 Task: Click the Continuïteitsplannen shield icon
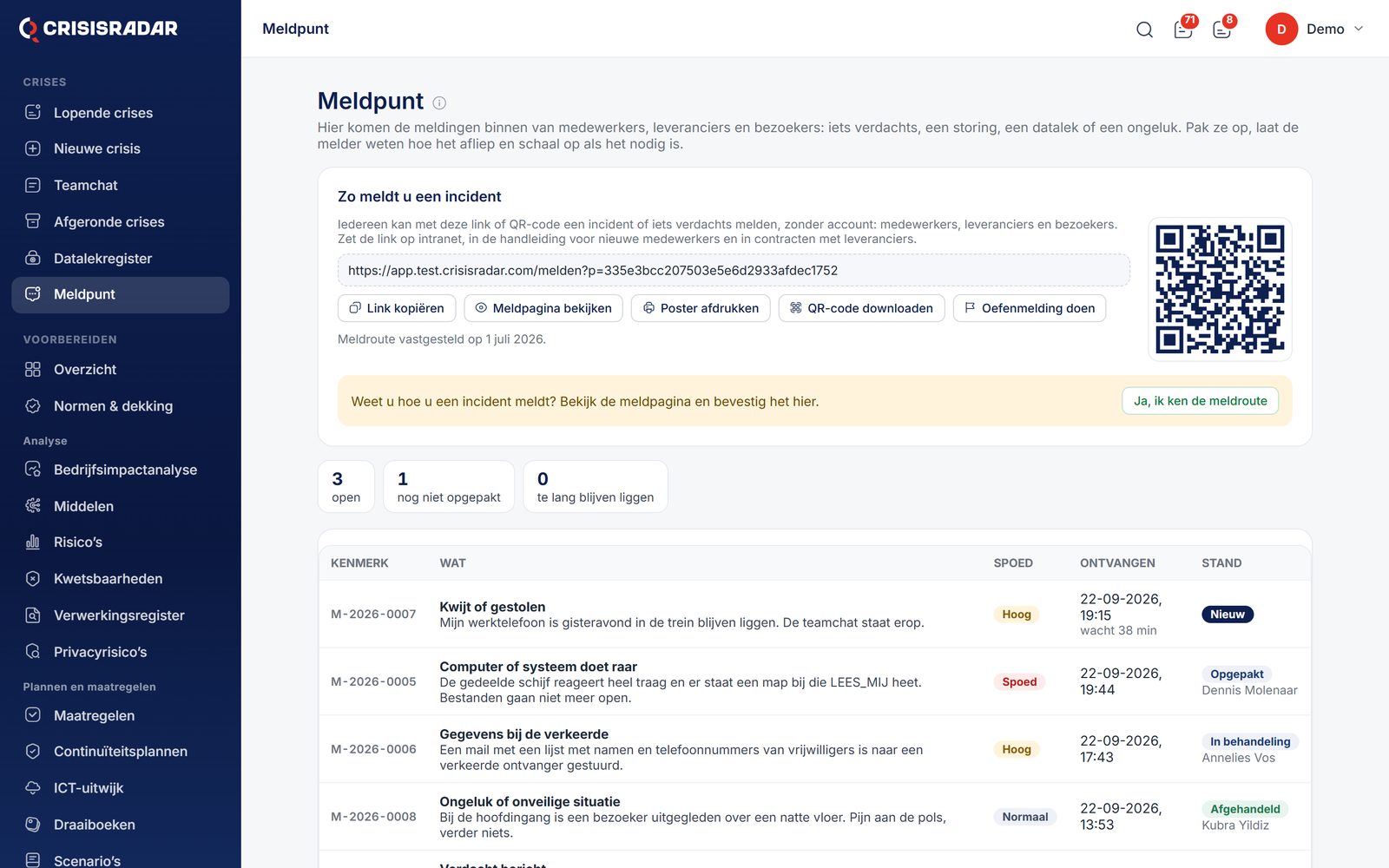click(x=33, y=751)
